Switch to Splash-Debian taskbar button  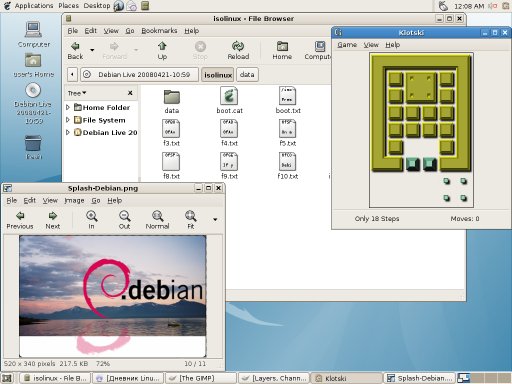coord(420,378)
